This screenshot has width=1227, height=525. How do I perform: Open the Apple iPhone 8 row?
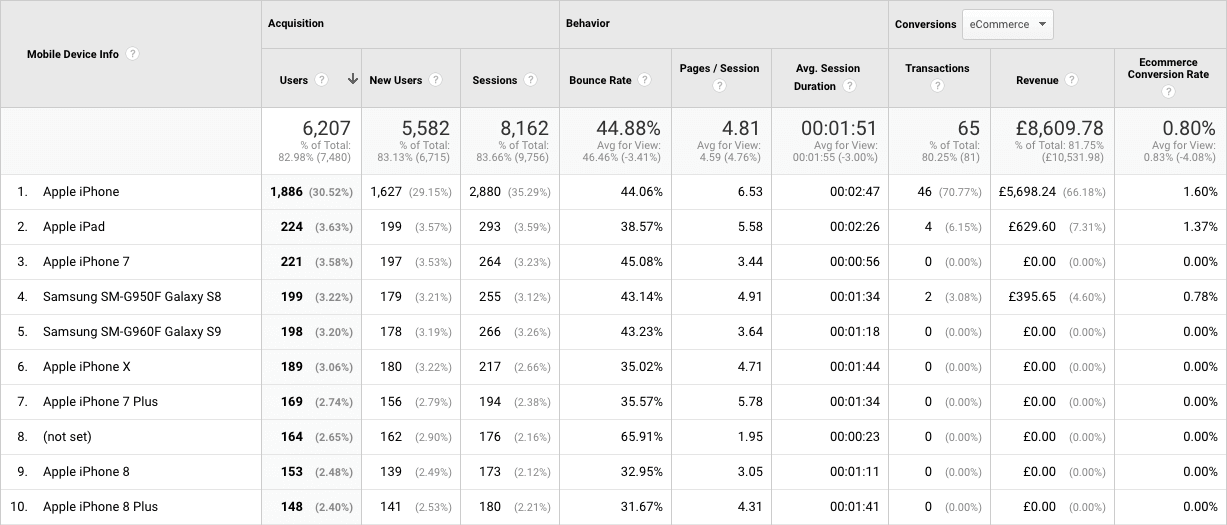[86, 472]
